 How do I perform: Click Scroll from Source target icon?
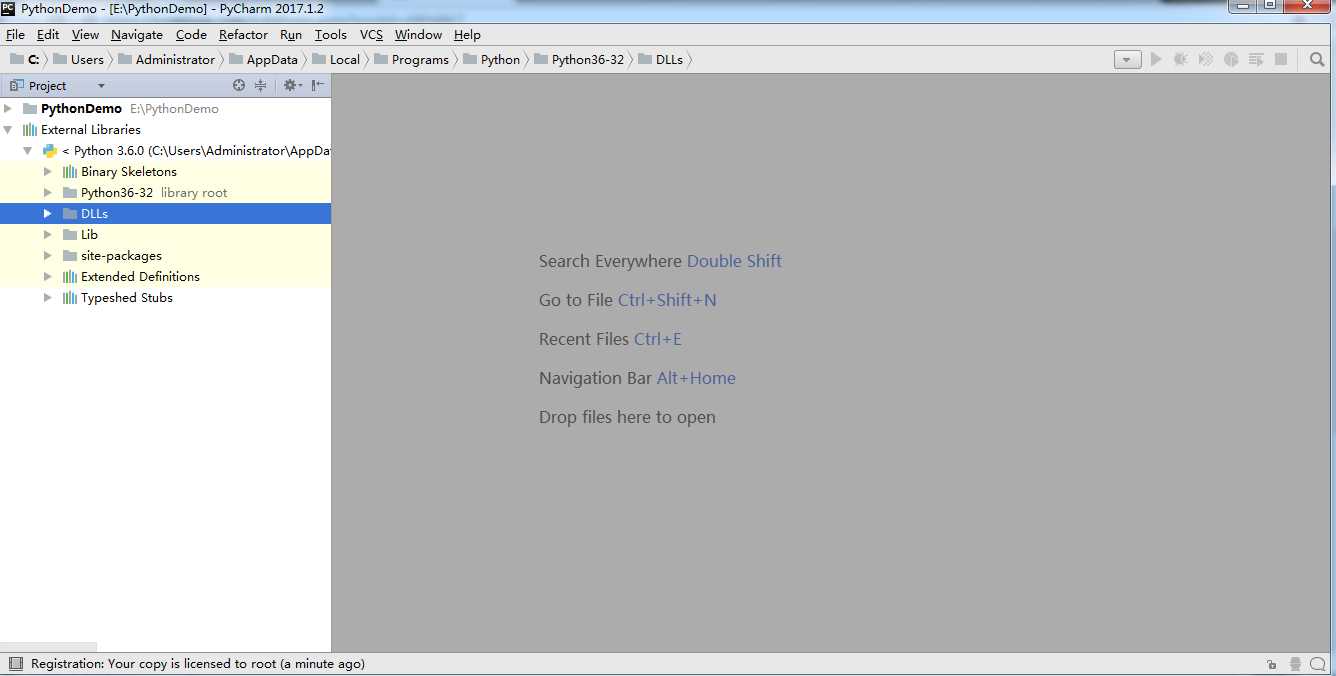(239, 86)
